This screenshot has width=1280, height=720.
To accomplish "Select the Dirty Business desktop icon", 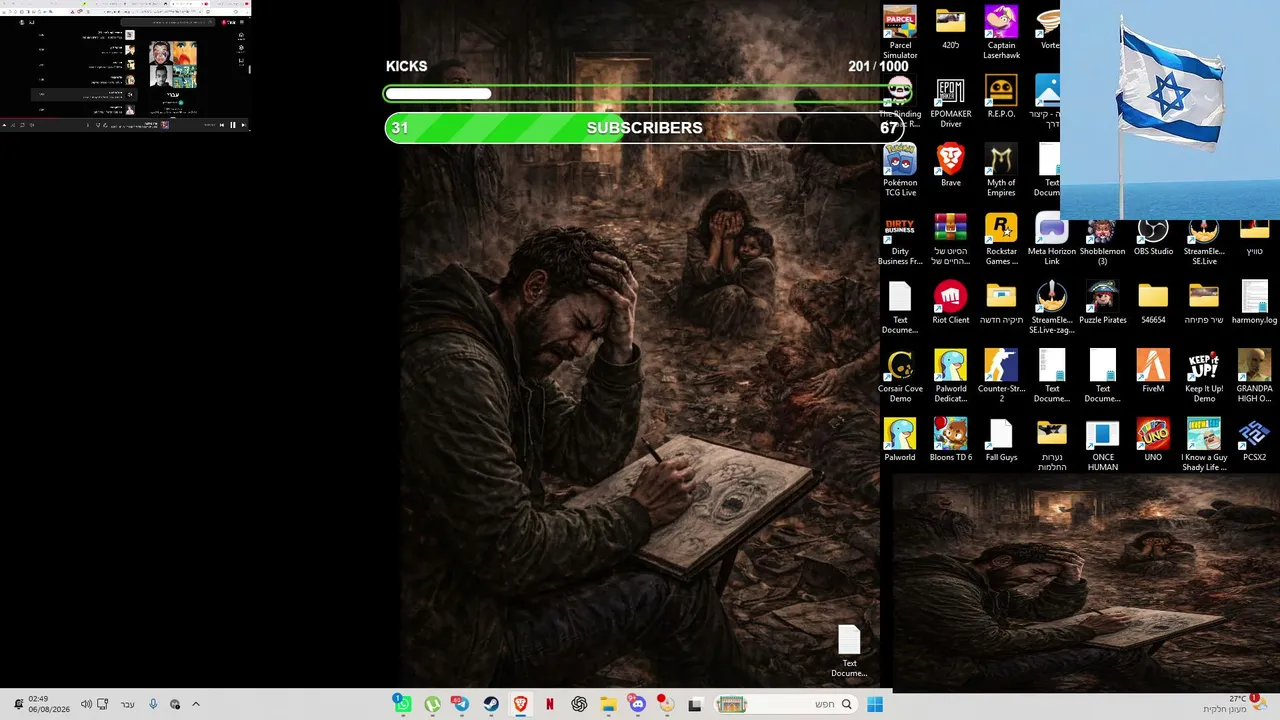I will [900, 239].
